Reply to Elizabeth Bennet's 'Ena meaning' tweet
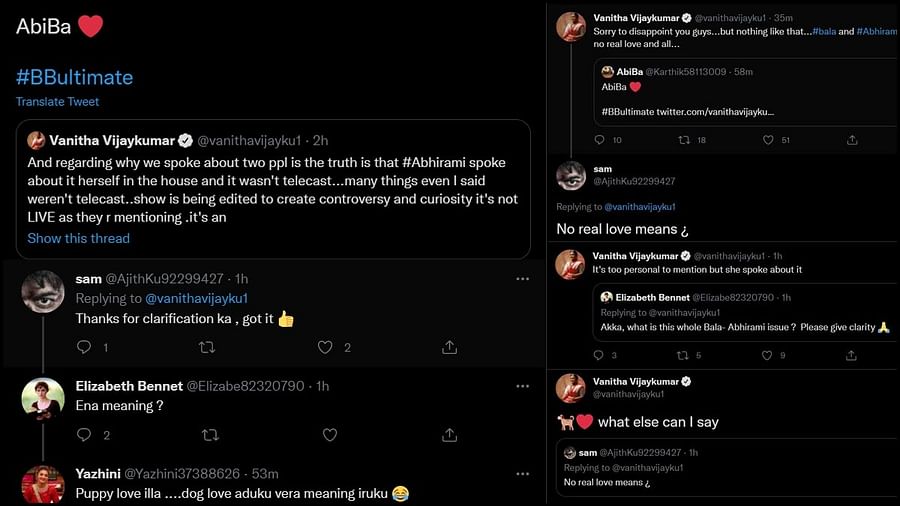Screen dimensions: 900x506 click(x=84, y=434)
